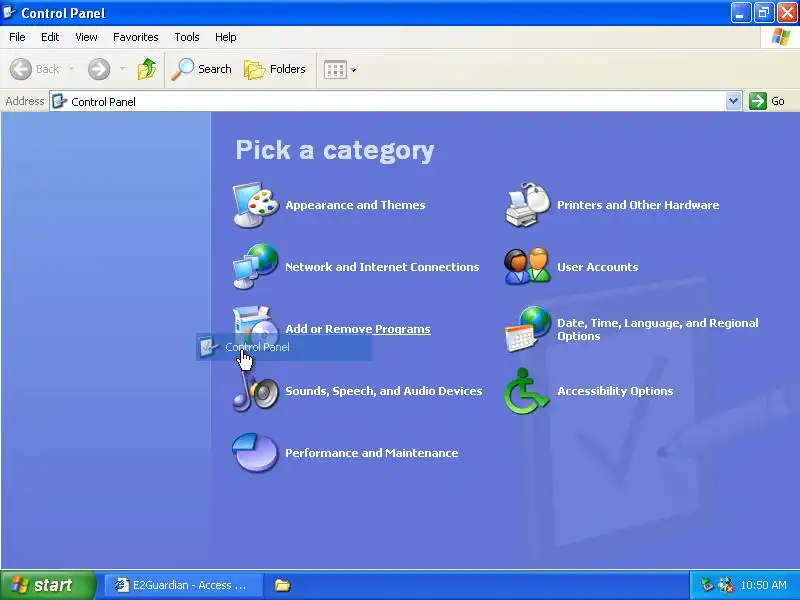The width and height of the screenshot is (800, 600).
Task: Click the green Go arrow button
Action: pos(758,101)
